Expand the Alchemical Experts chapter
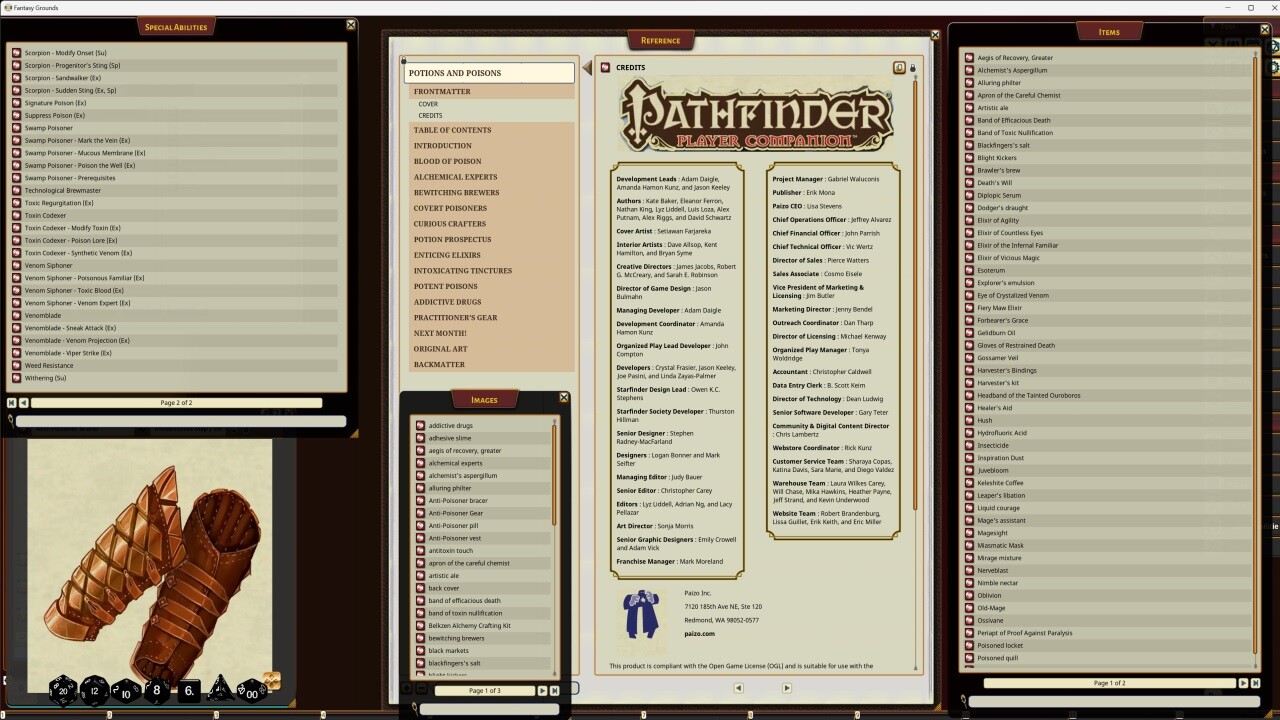Screen dimensions: 1280x720 click(x=455, y=177)
